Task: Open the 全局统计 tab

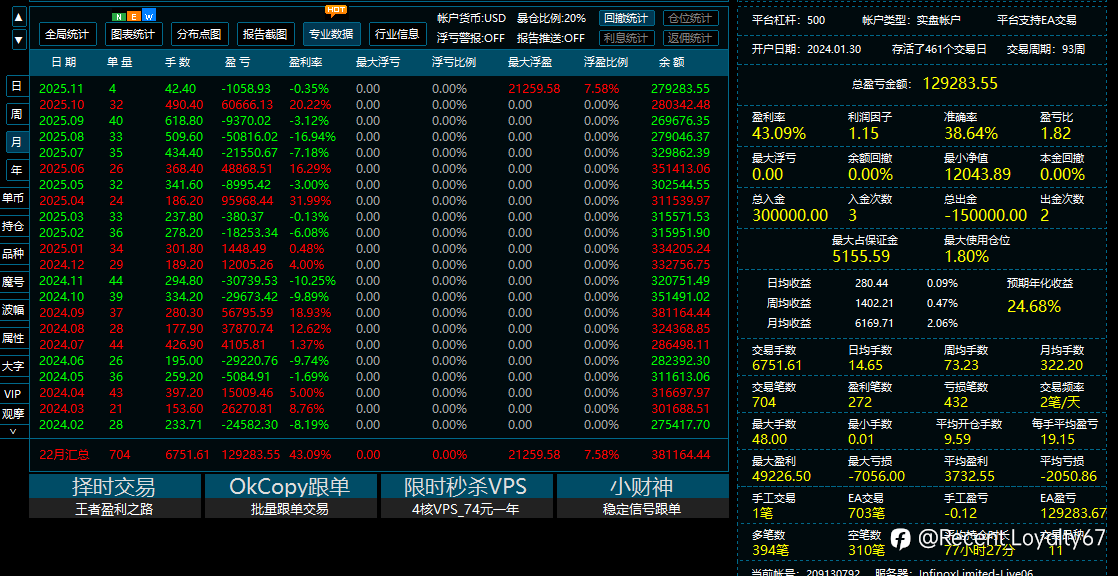Action: point(67,34)
